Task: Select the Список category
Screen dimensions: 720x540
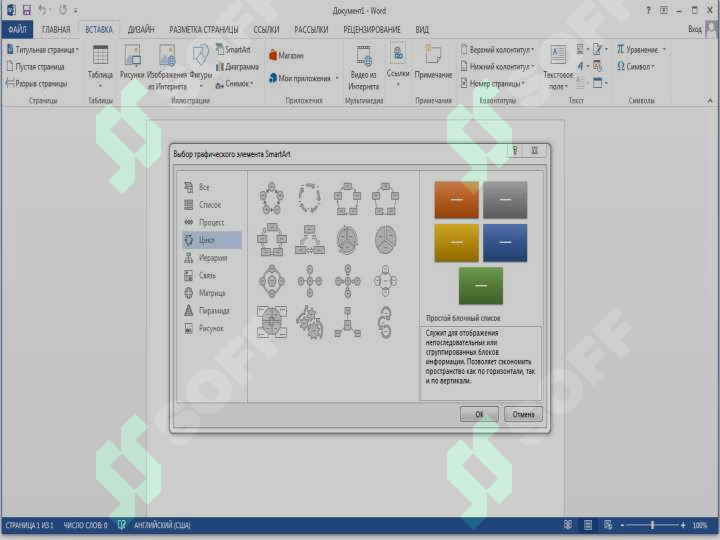Action: pos(212,205)
